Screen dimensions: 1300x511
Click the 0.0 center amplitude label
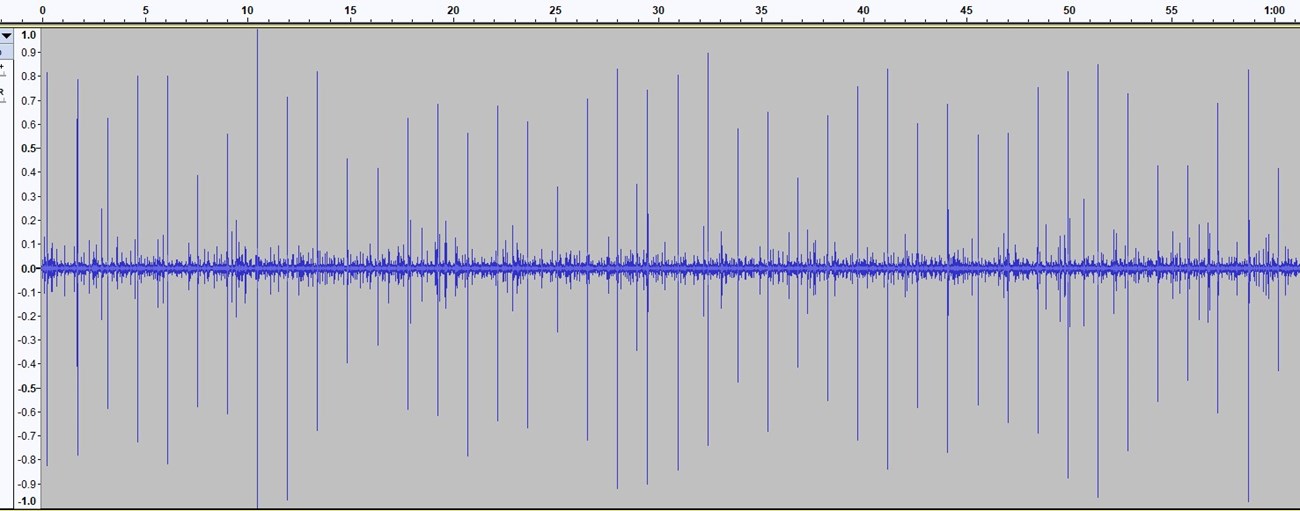[x=28, y=268]
